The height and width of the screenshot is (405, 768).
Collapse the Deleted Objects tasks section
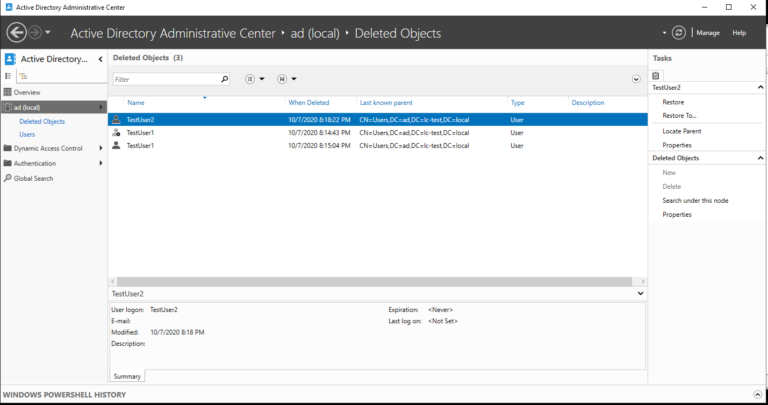[x=760, y=158]
